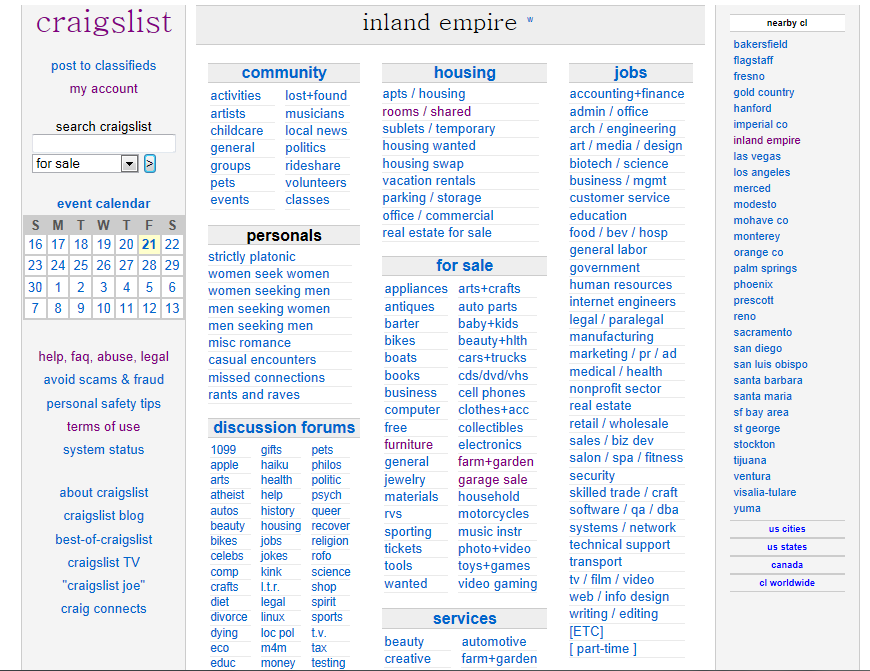Open the services section header
Viewport: 870px width, 671px height.
(465, 619)
